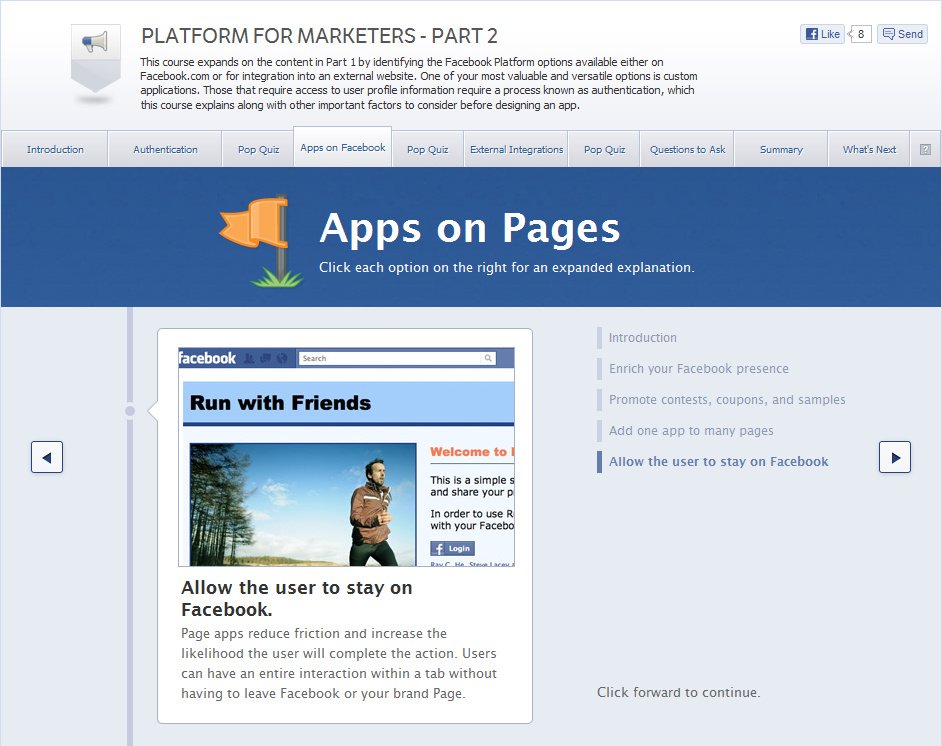Select the Apps on Facebook tab

tap(342, 147)
